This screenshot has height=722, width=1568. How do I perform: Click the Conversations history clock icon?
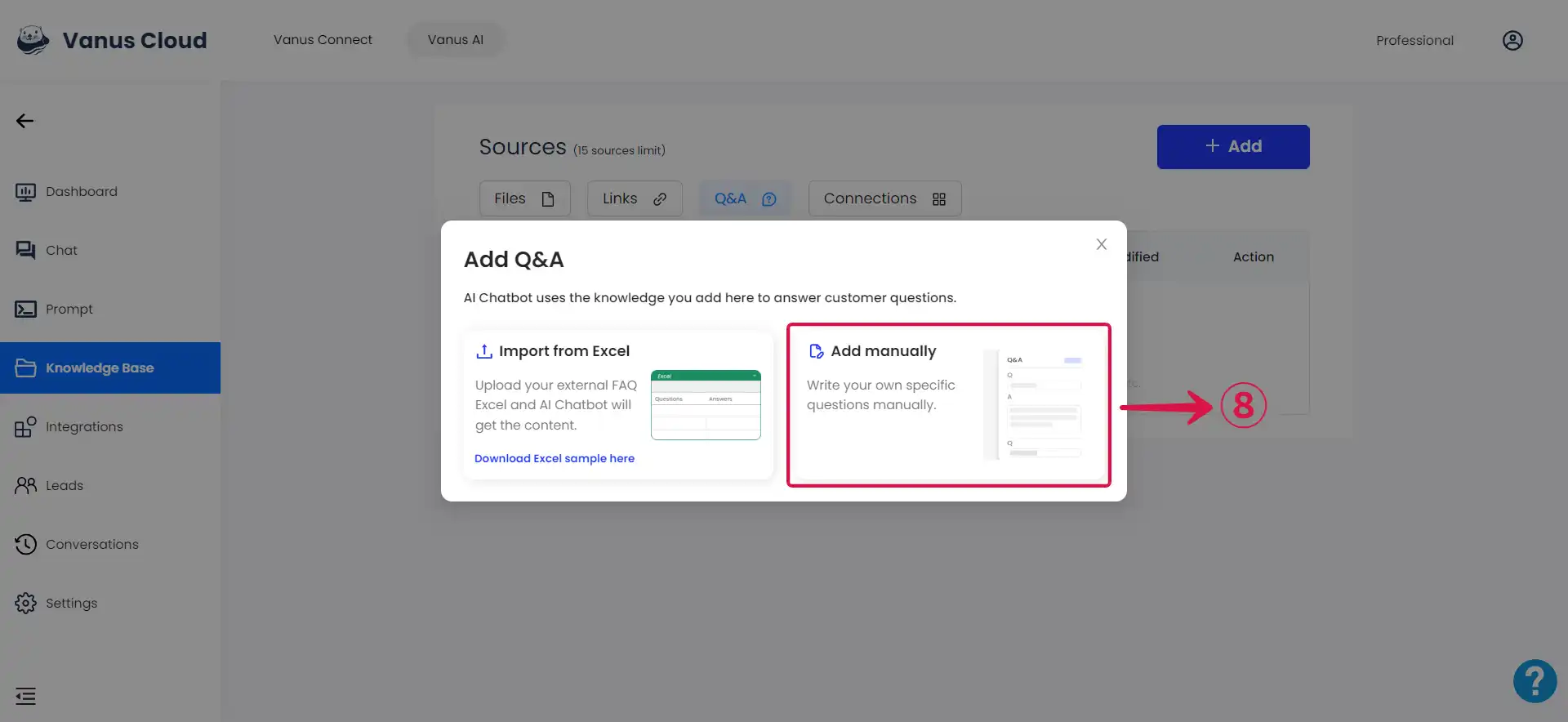click(25, 545)
